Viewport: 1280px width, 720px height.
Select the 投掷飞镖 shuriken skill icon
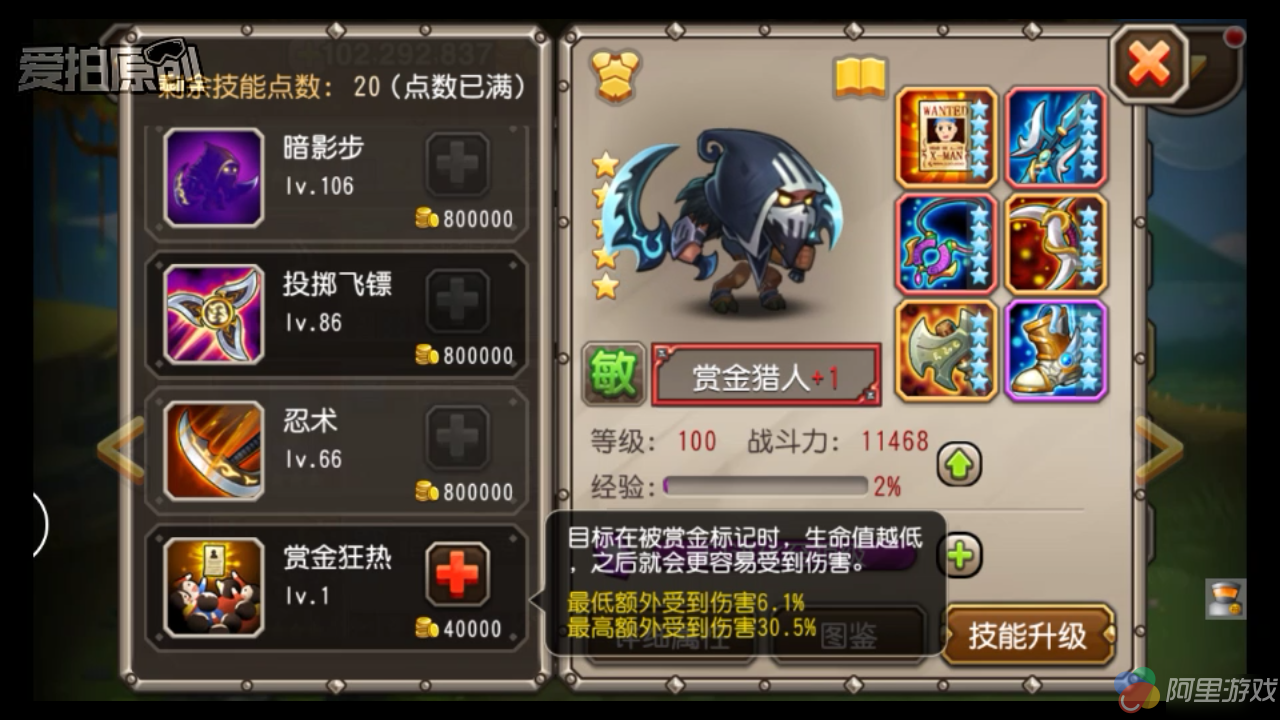[x=214, y=314]
